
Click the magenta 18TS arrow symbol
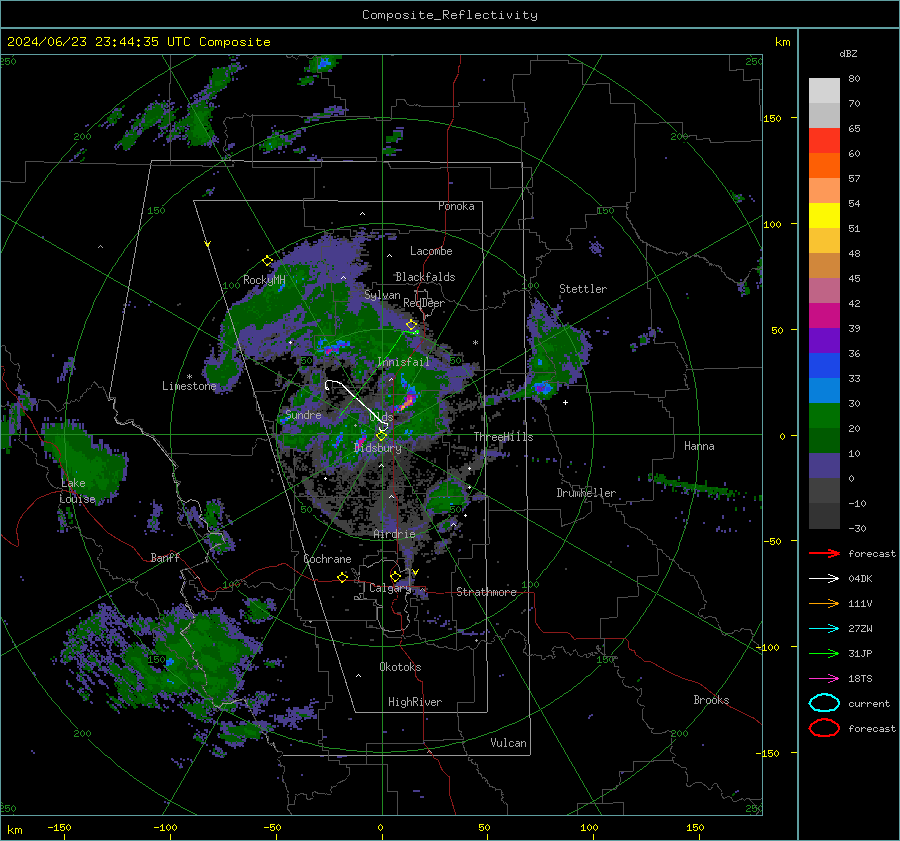click(x=824, y=679)
